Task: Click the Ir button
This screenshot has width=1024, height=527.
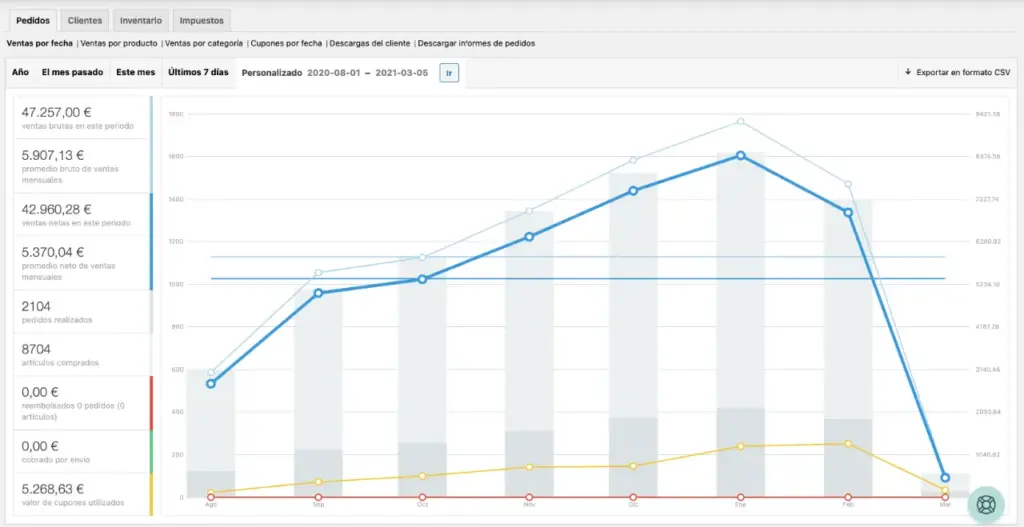Action: coord(449,73)
